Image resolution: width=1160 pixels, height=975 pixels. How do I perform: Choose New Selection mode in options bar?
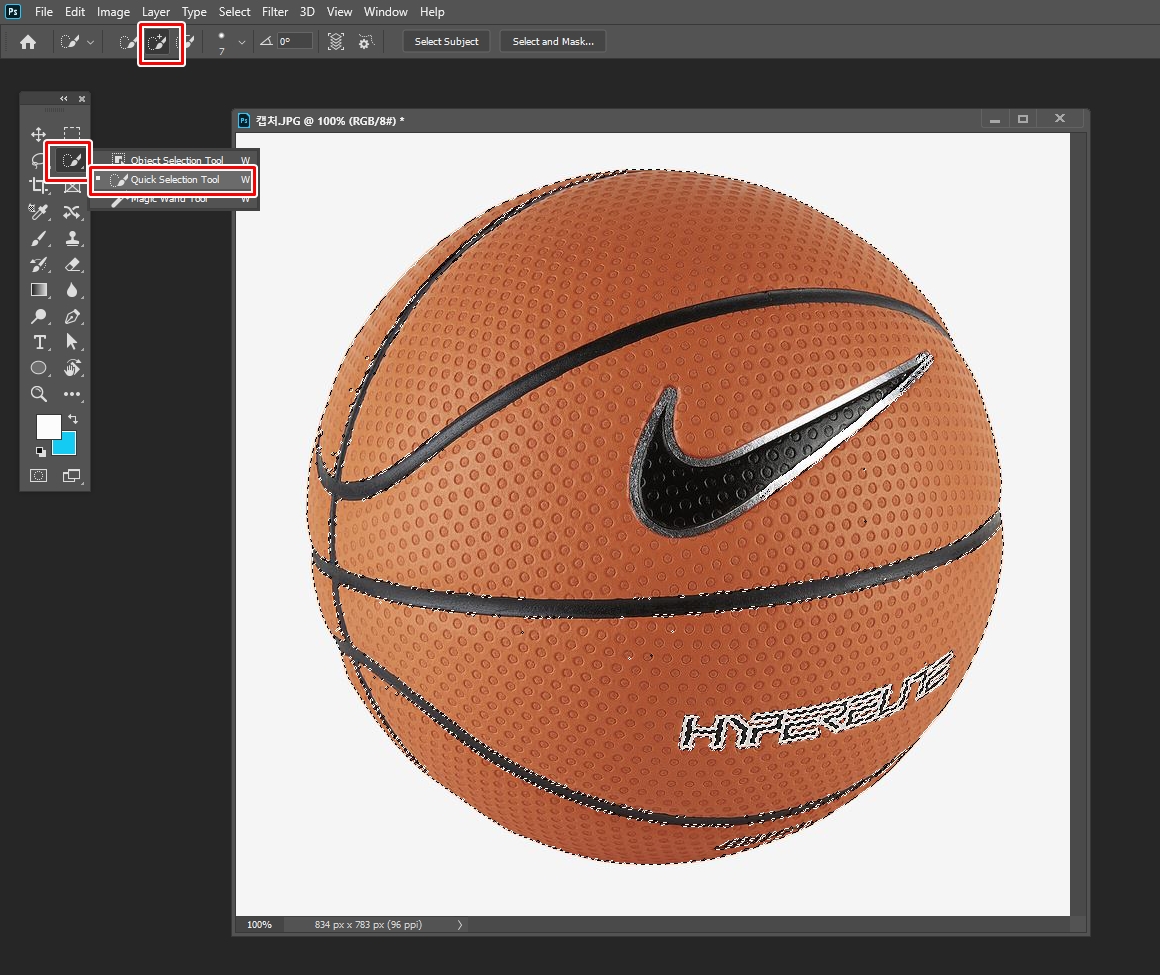coord(128,42)
